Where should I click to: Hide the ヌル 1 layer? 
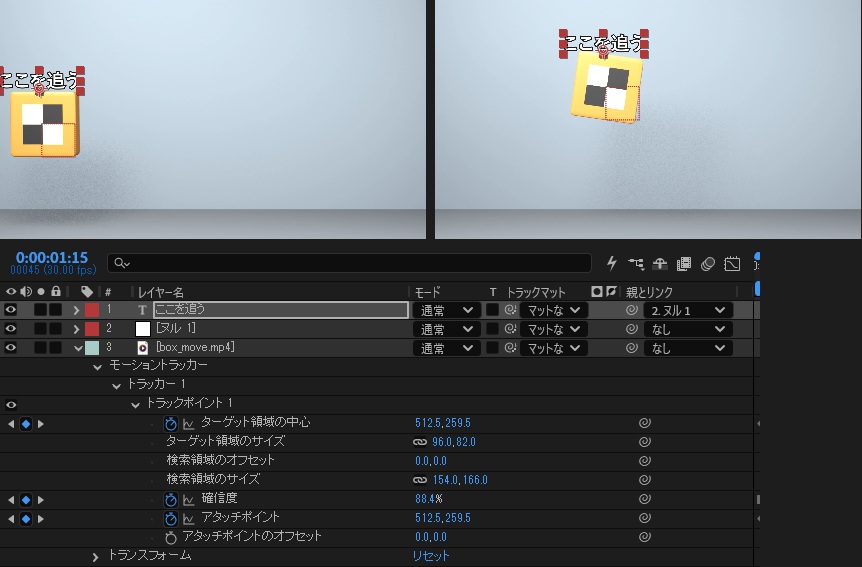(x=10, y=328)
